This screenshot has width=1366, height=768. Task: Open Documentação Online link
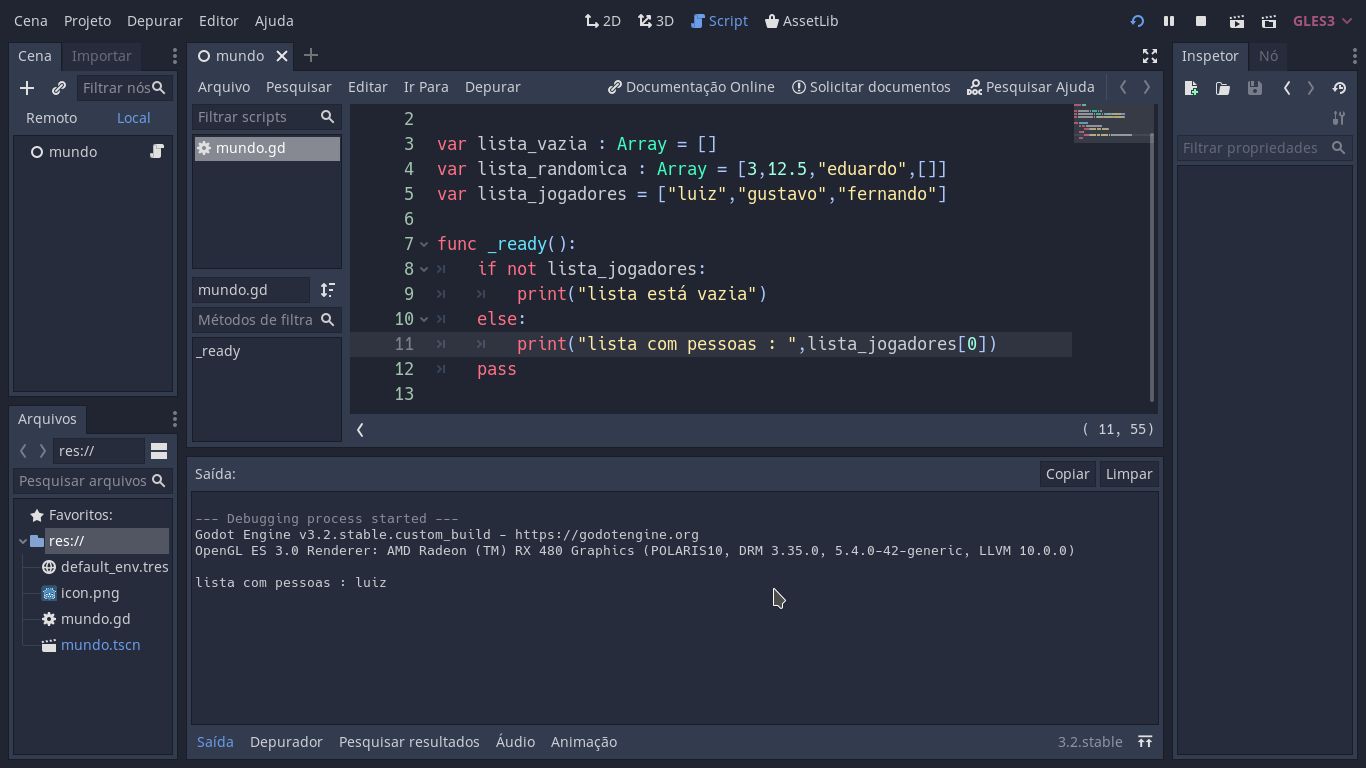(x=691, y=87)
